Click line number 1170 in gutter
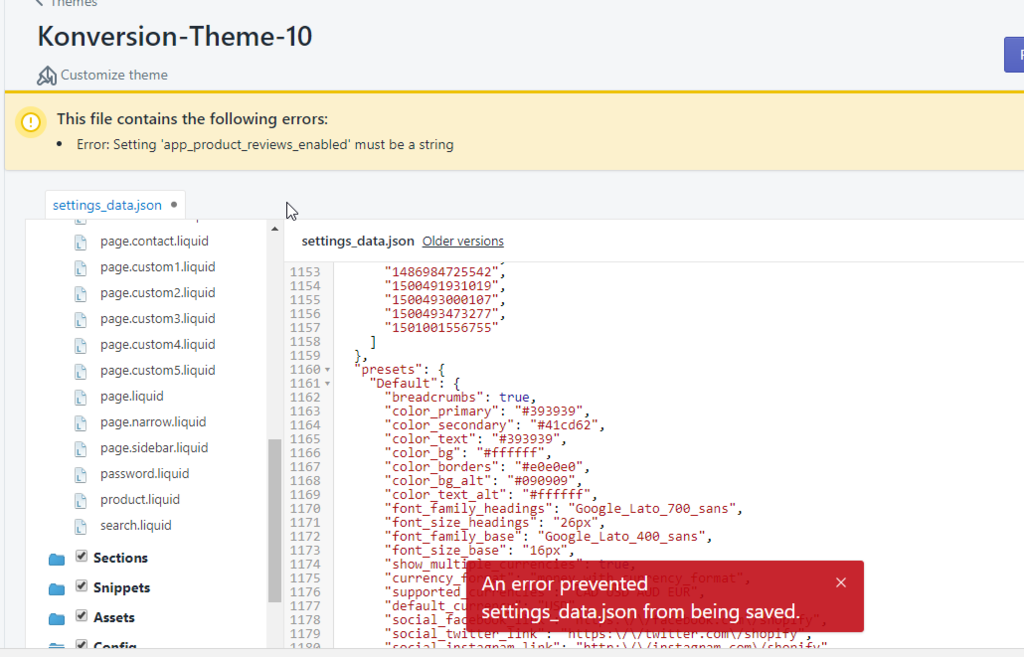Image resolution: width=1024 pixels, height=657 pixels. [x=305, y=509]
